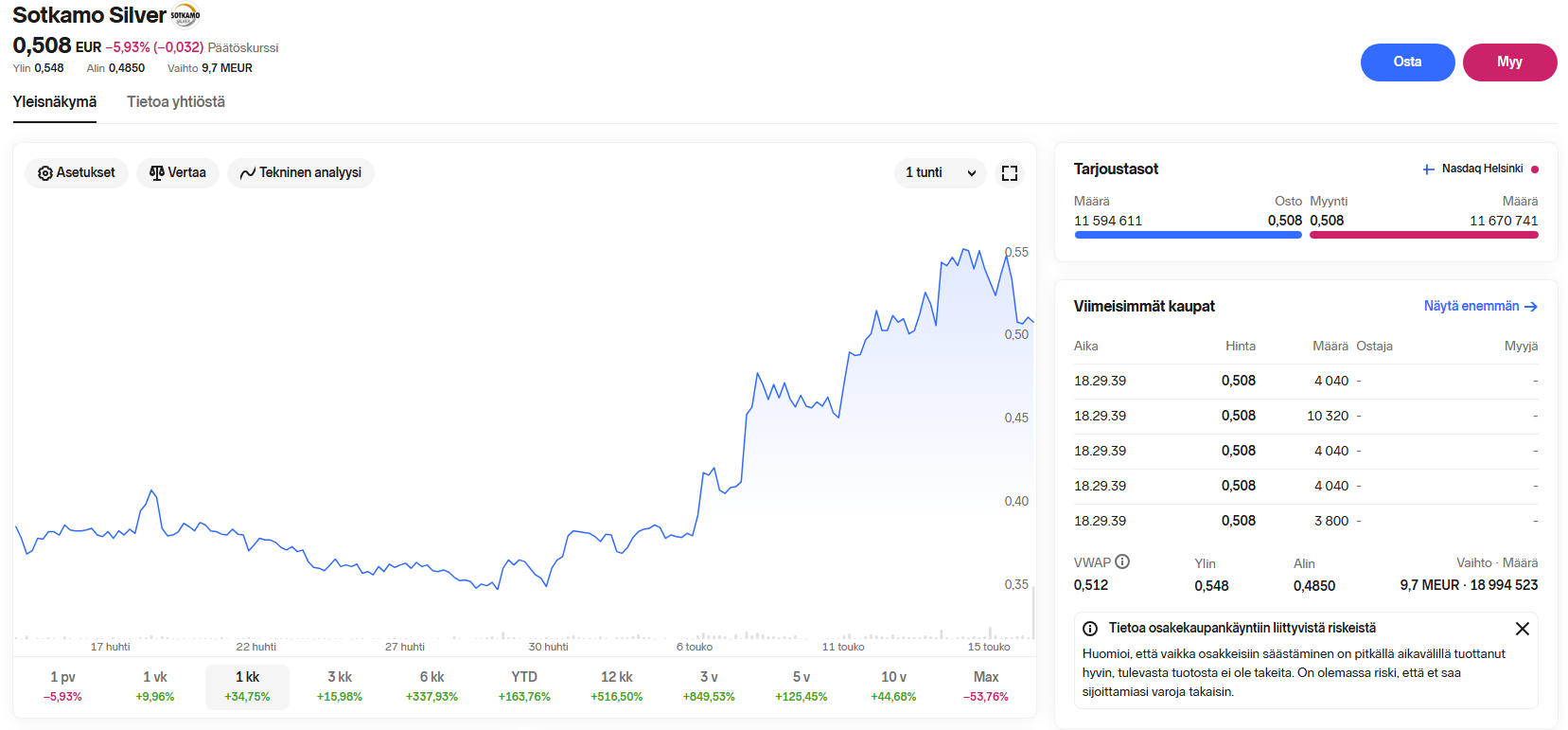Click ask quantity 11 670 741
Screen dimensions: 1568x730
click(x=1504, y=221)
